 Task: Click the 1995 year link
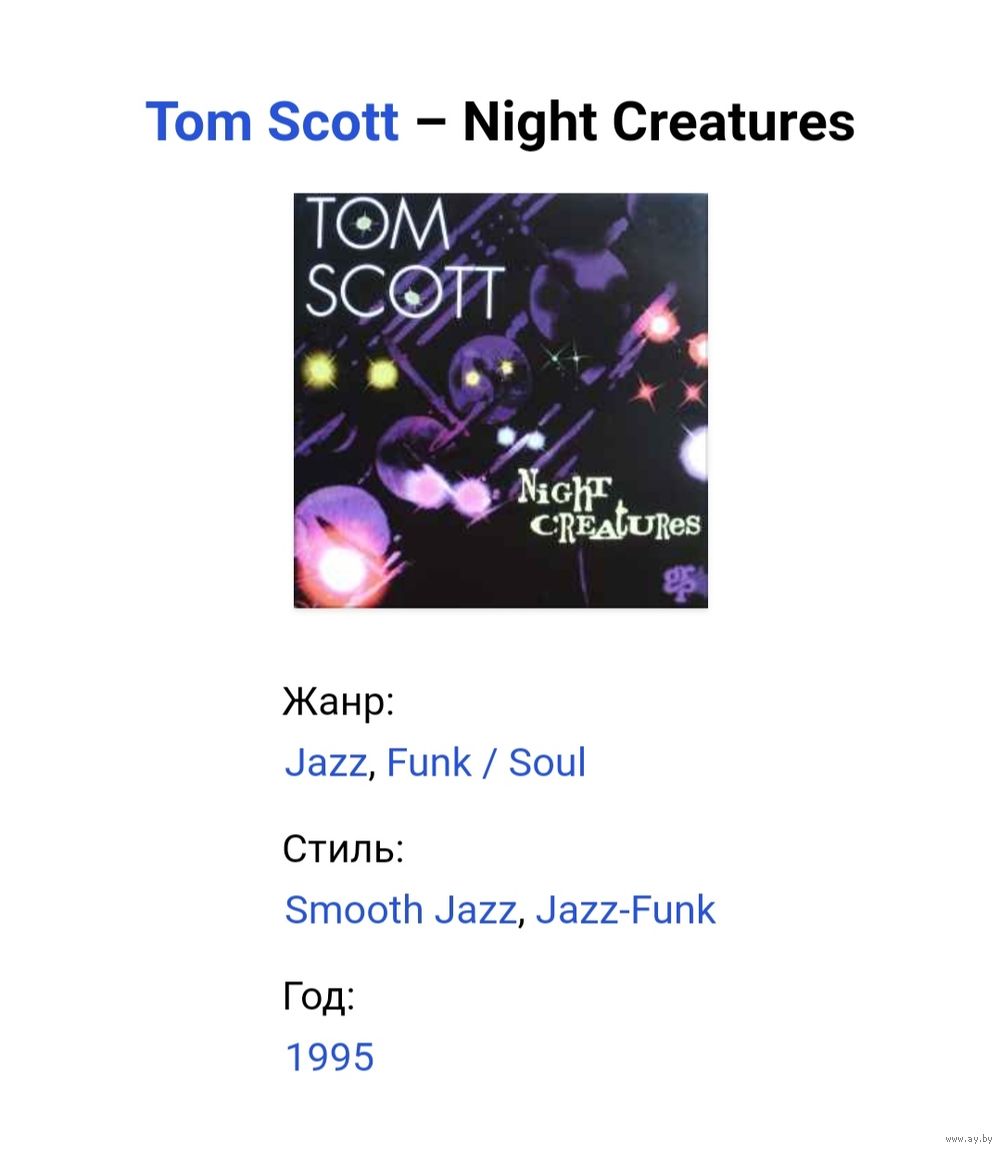[329, 1057]
